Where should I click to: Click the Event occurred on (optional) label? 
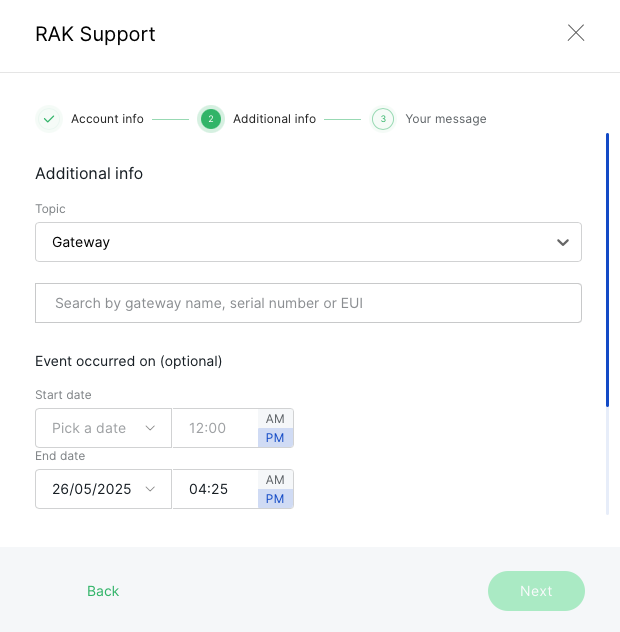pyautogui.click(x=129, y=361)
